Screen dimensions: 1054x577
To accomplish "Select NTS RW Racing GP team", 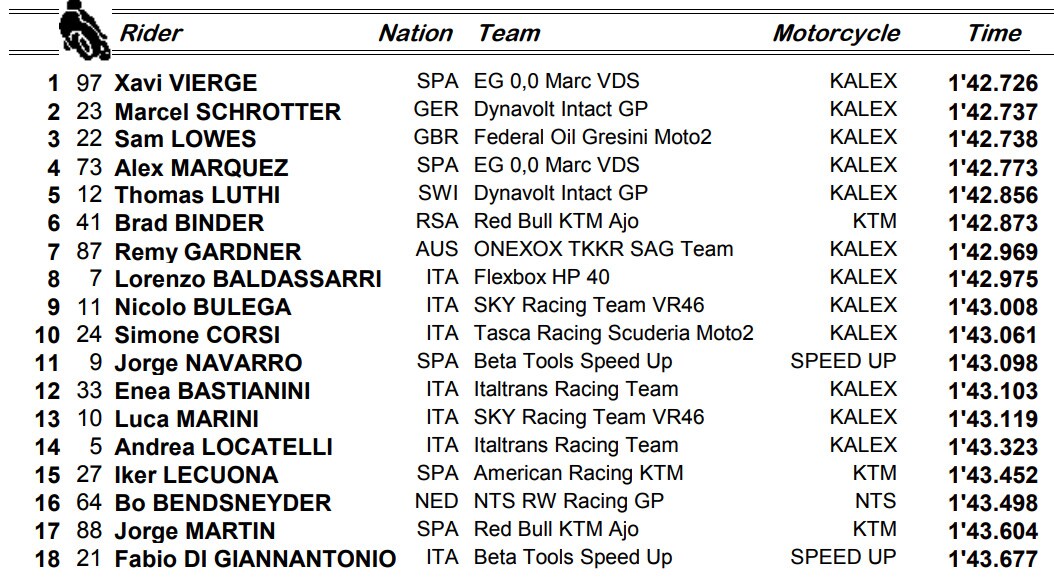I will click(569, 501).
